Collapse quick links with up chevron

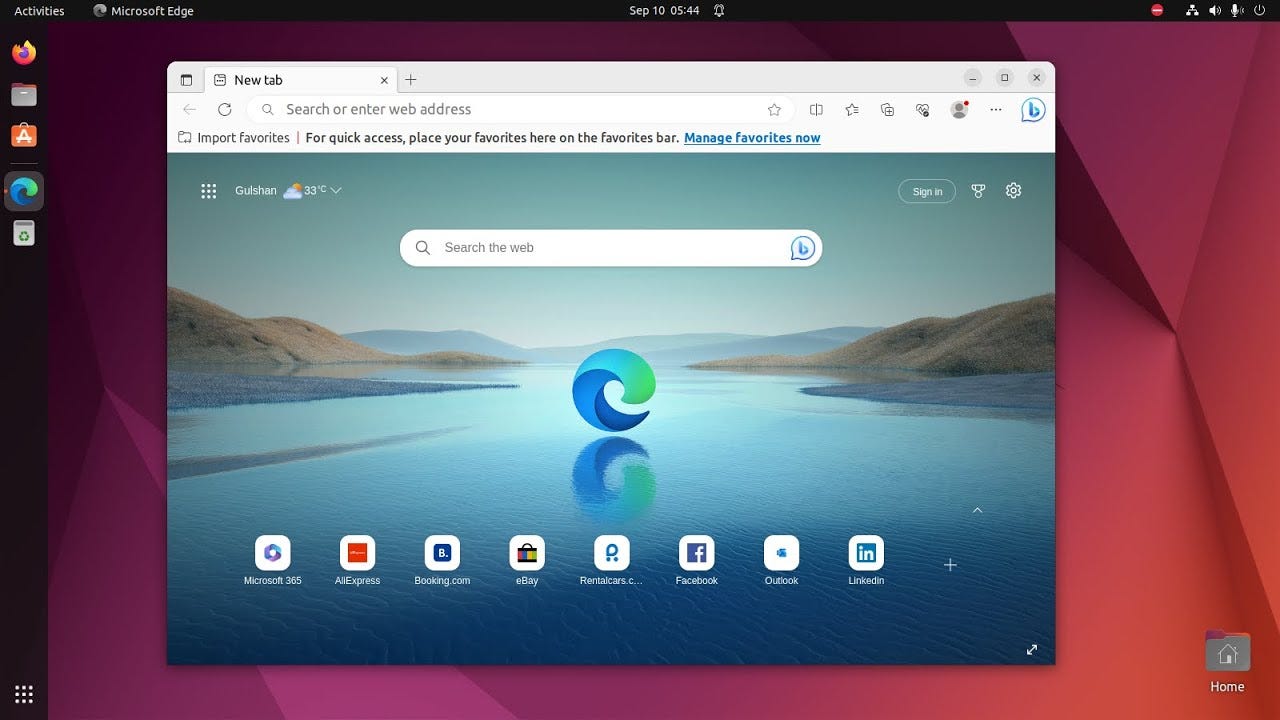pos(978,510)
